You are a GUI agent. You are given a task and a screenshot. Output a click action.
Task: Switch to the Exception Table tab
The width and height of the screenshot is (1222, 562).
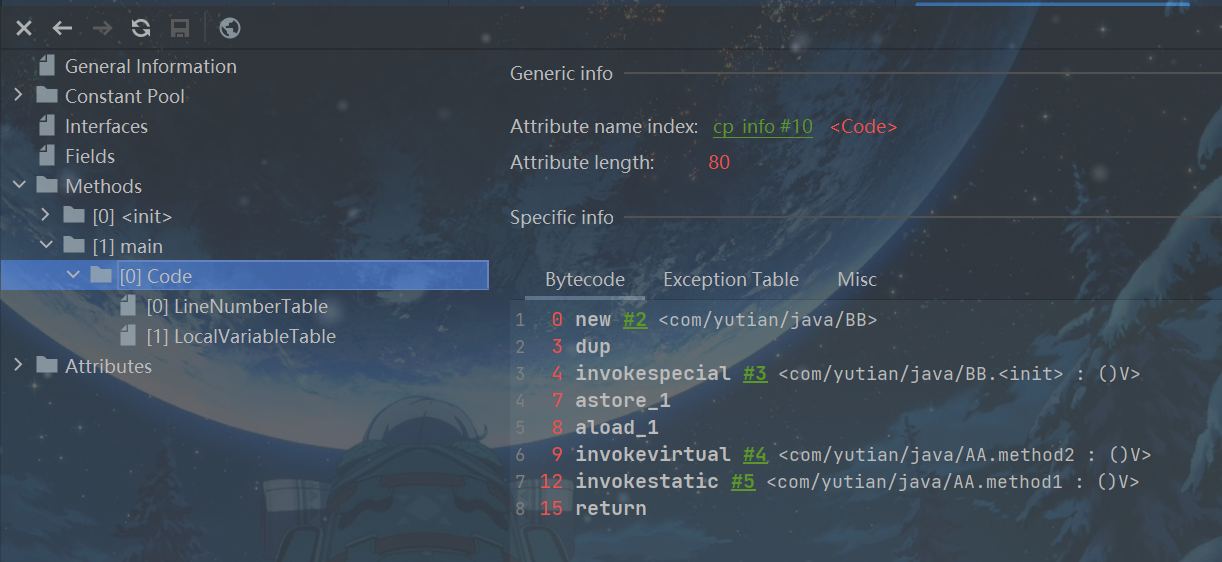[x=730, y=280]
